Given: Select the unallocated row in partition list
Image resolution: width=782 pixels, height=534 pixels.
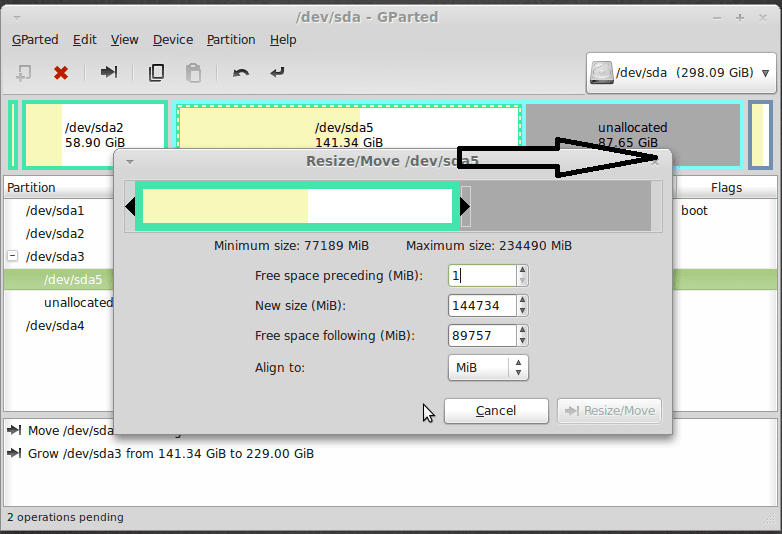Looking at the screenshot, I should pyautogui.click(x=78, y=303).
